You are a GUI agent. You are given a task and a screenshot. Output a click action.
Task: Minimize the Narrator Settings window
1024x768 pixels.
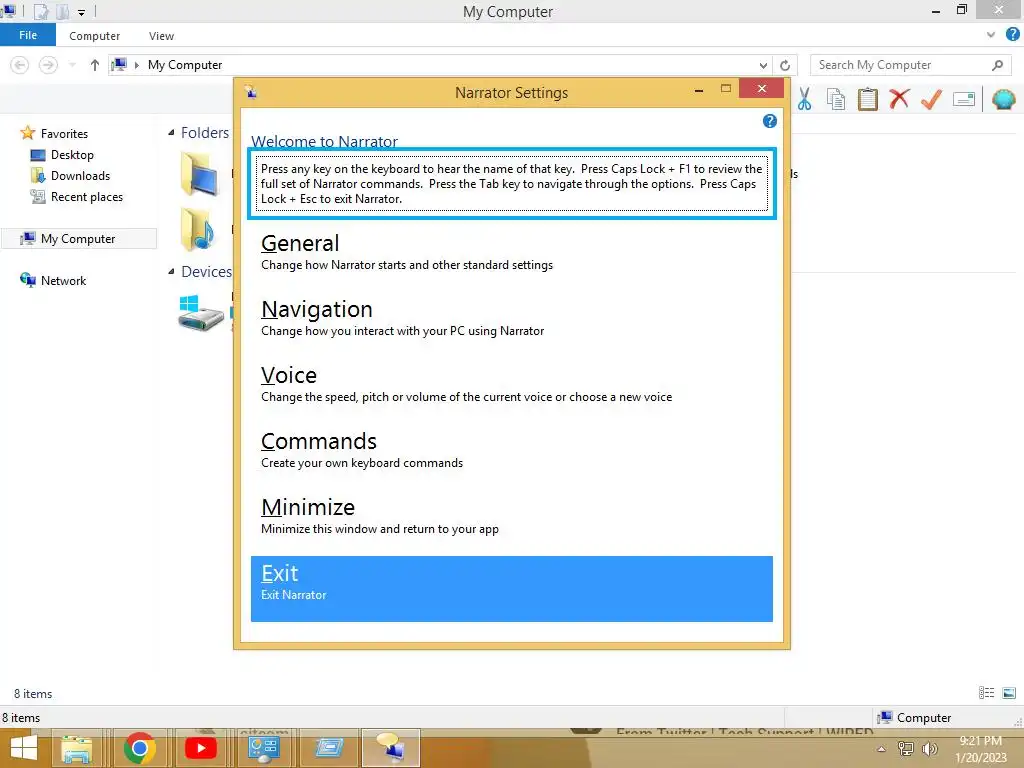tap(699, 89)
